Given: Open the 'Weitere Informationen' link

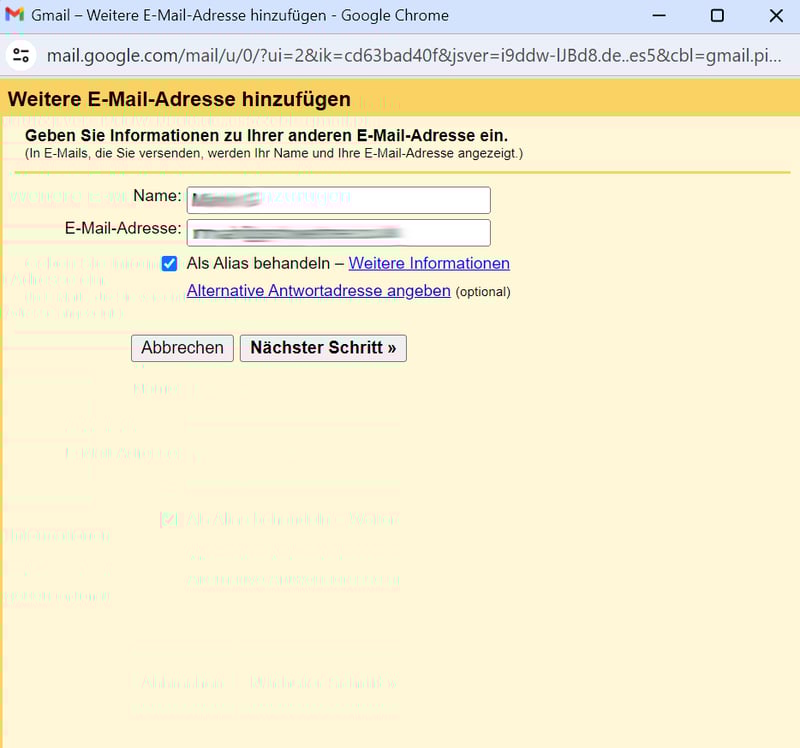Looking at the screenshot, I should (x=429, y=264).
